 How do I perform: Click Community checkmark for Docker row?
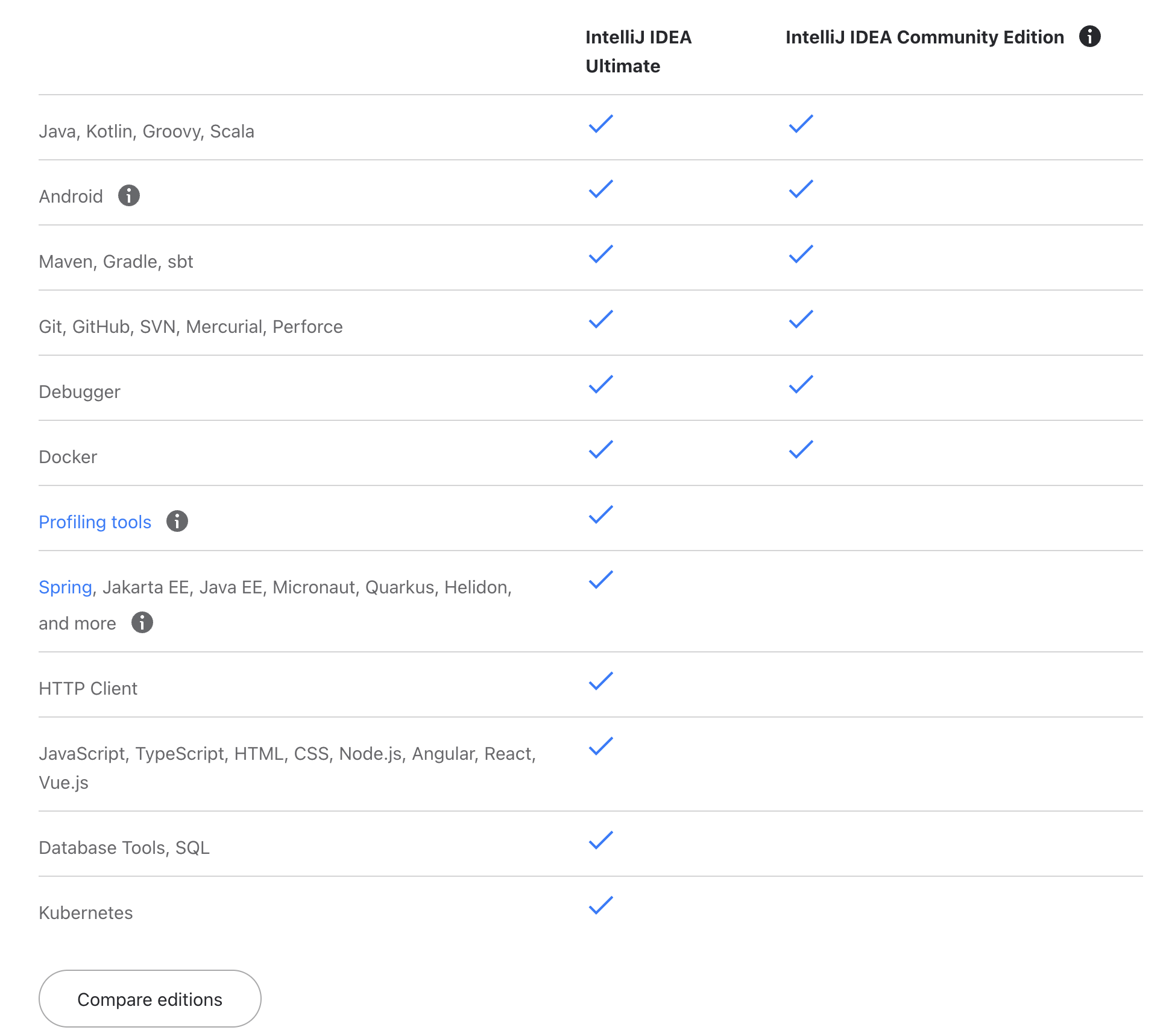[x=801, y=449]
